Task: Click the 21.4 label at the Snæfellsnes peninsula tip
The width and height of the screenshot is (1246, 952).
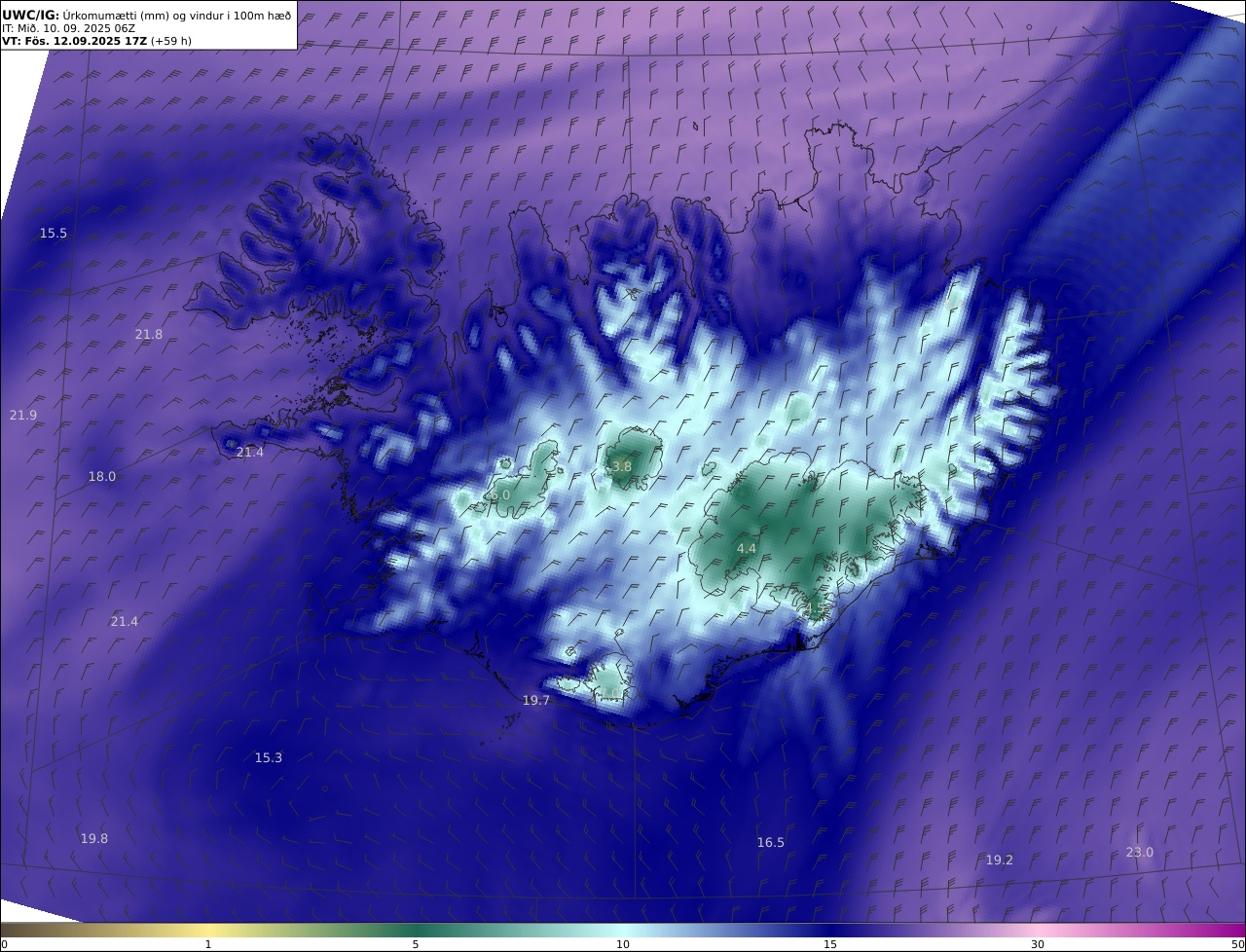Action: point(250,453)
